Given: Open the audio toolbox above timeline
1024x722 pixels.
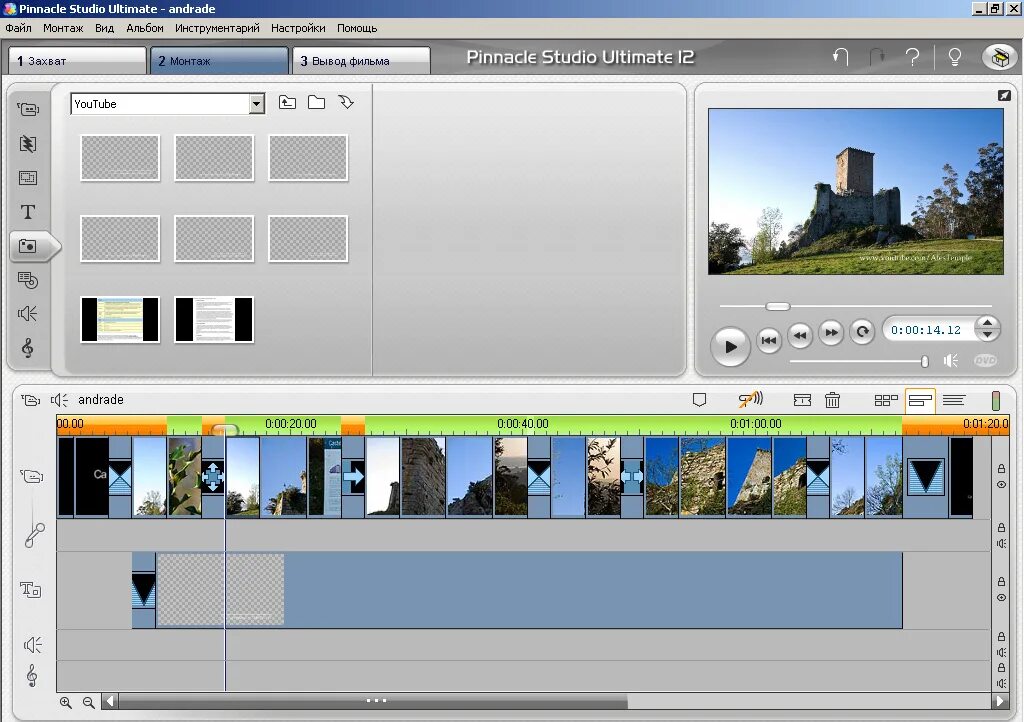Looking at the screenshot, I should (59, 400).
